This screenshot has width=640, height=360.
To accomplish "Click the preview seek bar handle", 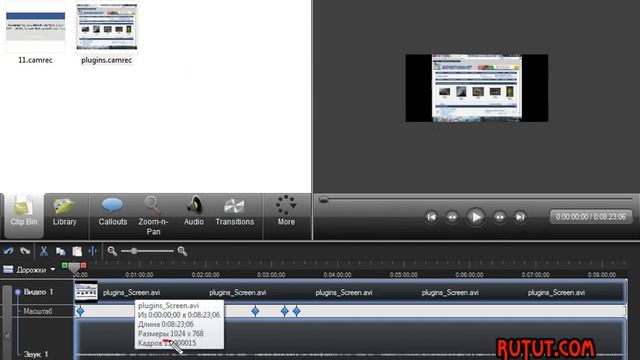I will [x=324, y=200].
